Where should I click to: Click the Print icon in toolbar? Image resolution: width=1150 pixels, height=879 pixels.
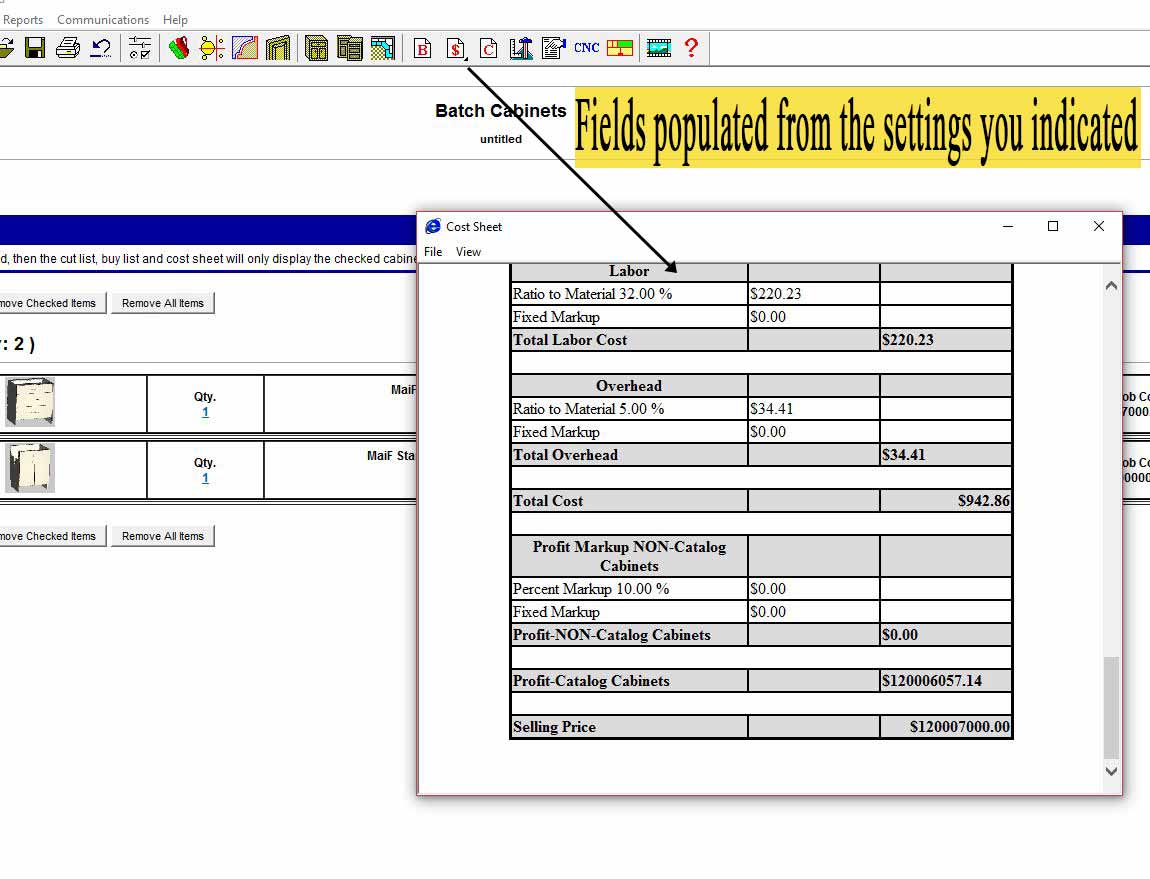[68, 48]
